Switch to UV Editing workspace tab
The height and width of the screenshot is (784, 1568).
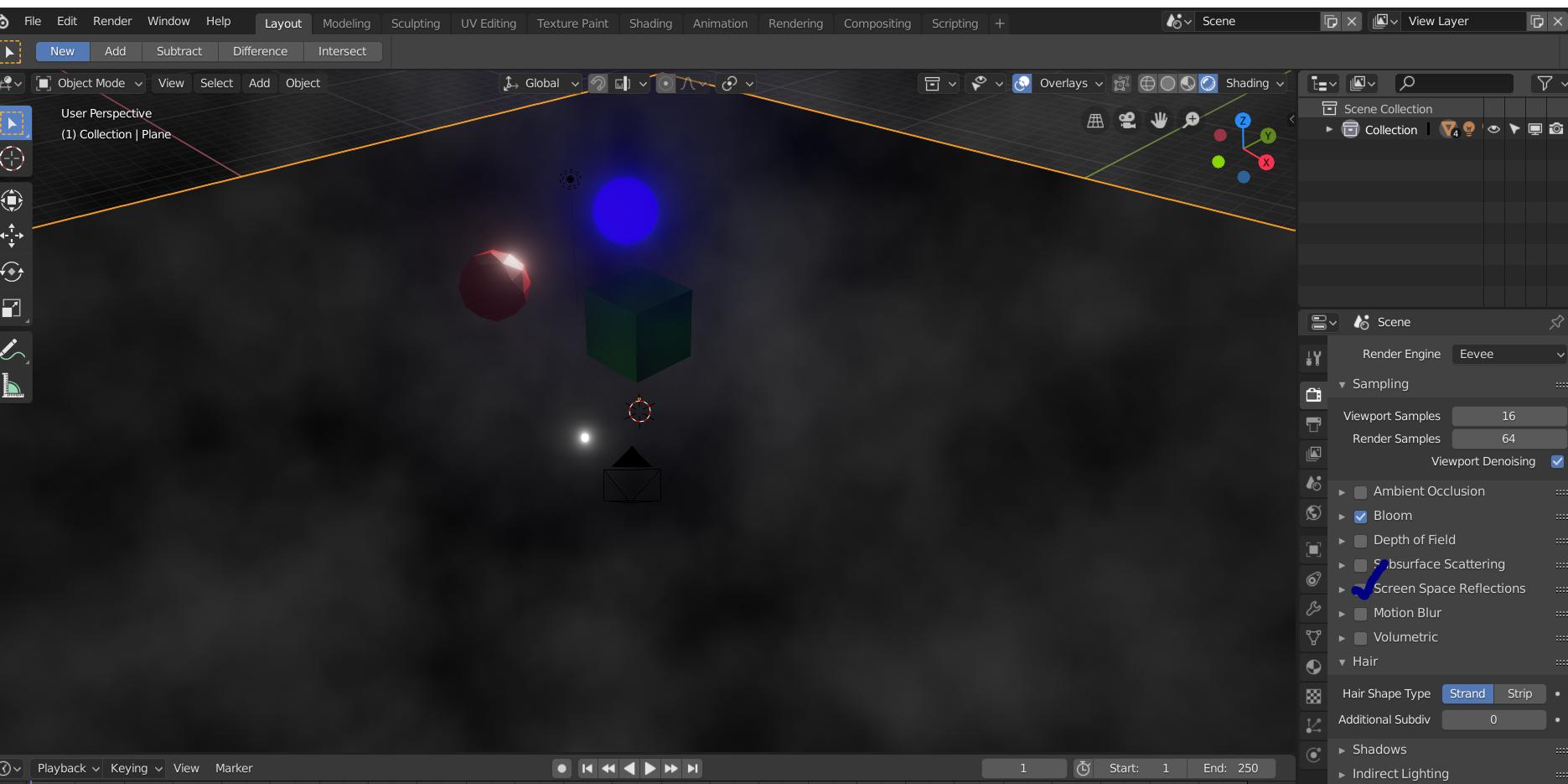(x=489, y=23)
